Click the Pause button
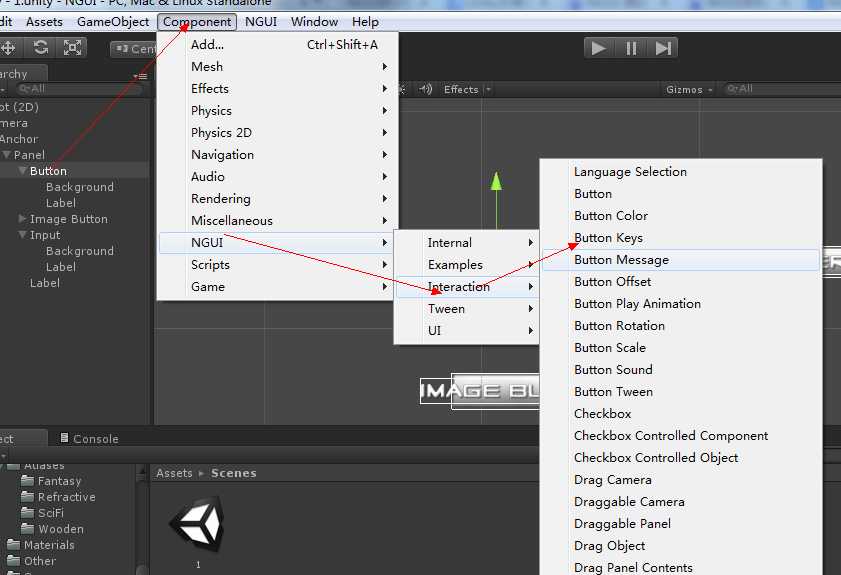 (631, 48)
